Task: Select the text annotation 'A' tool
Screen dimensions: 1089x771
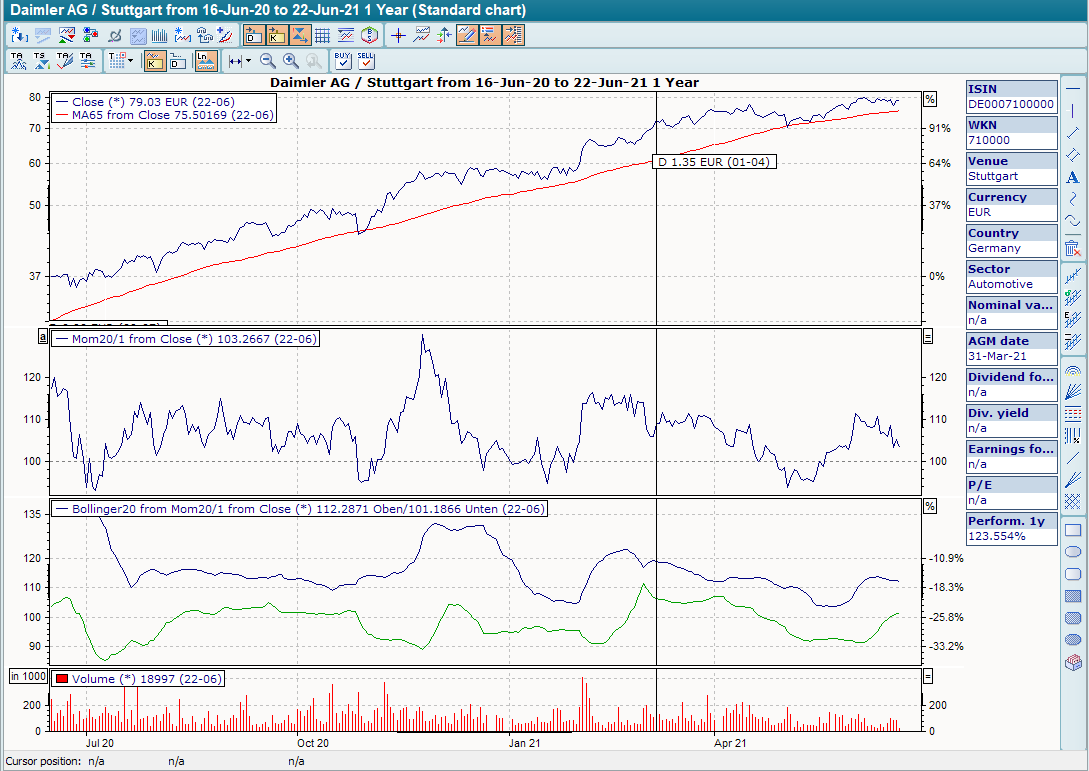Action: coord(1073,177)
